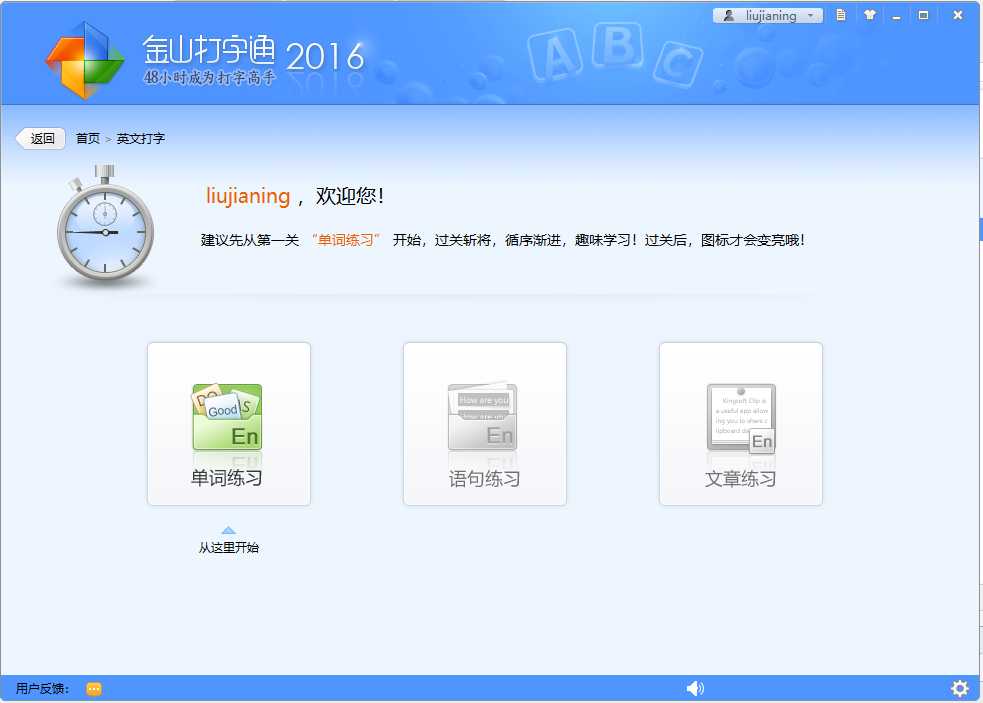This screenshot has height=703, width=983.
Task: Click the stopwatch image
Action: point(105,225)
